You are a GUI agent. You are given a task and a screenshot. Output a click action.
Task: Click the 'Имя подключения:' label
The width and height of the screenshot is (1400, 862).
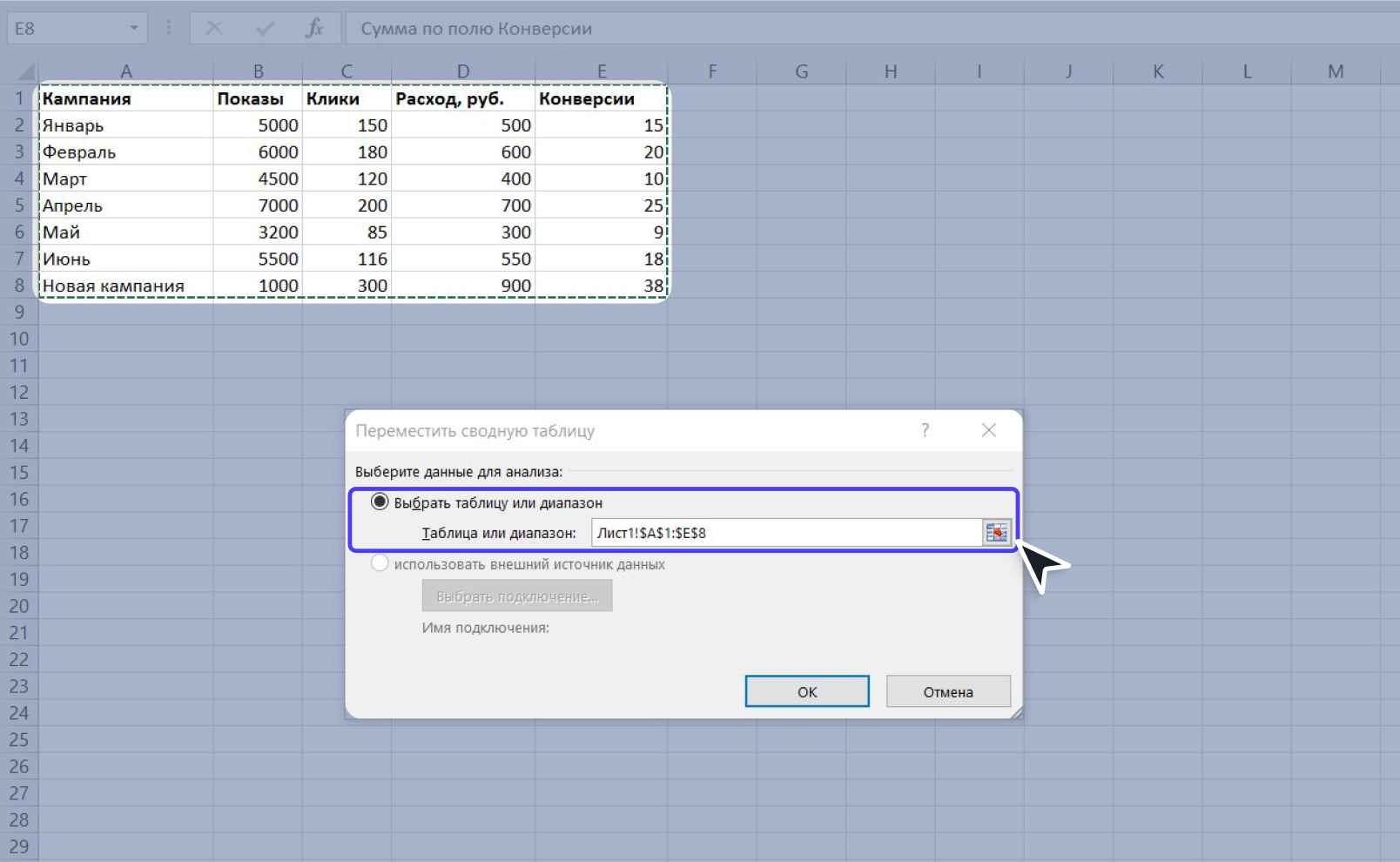click(x=486, y=628)
